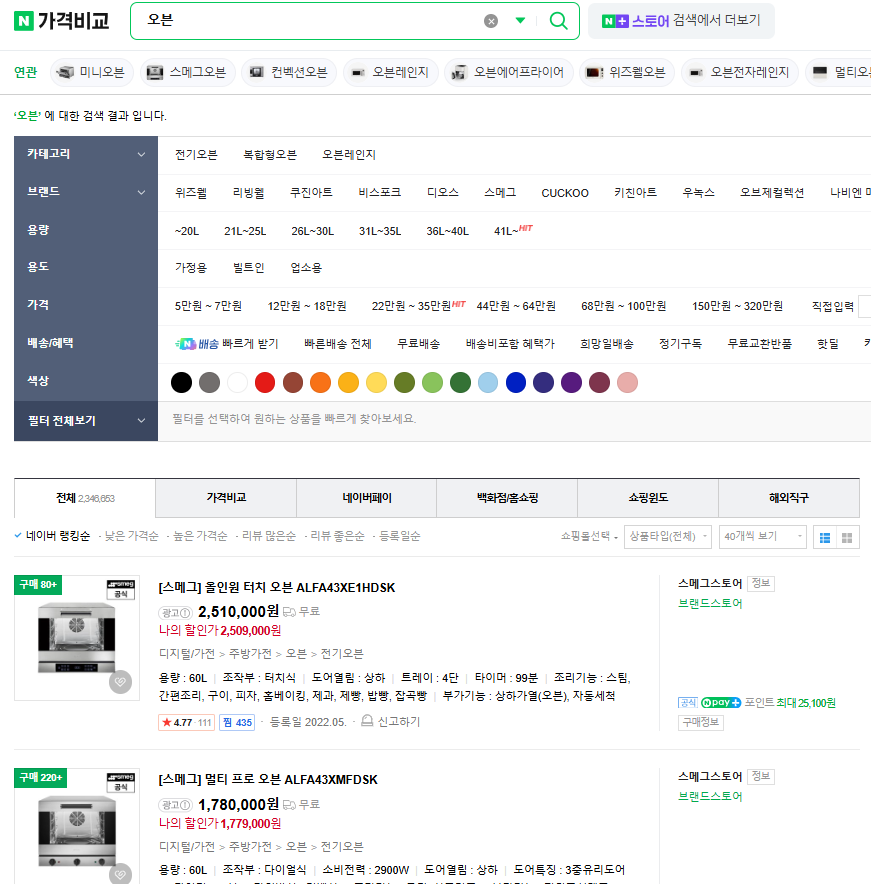Select the 오븐전자레인지 related keyword chip
This screenshot has height=884, width=871.
click(740, 72)
